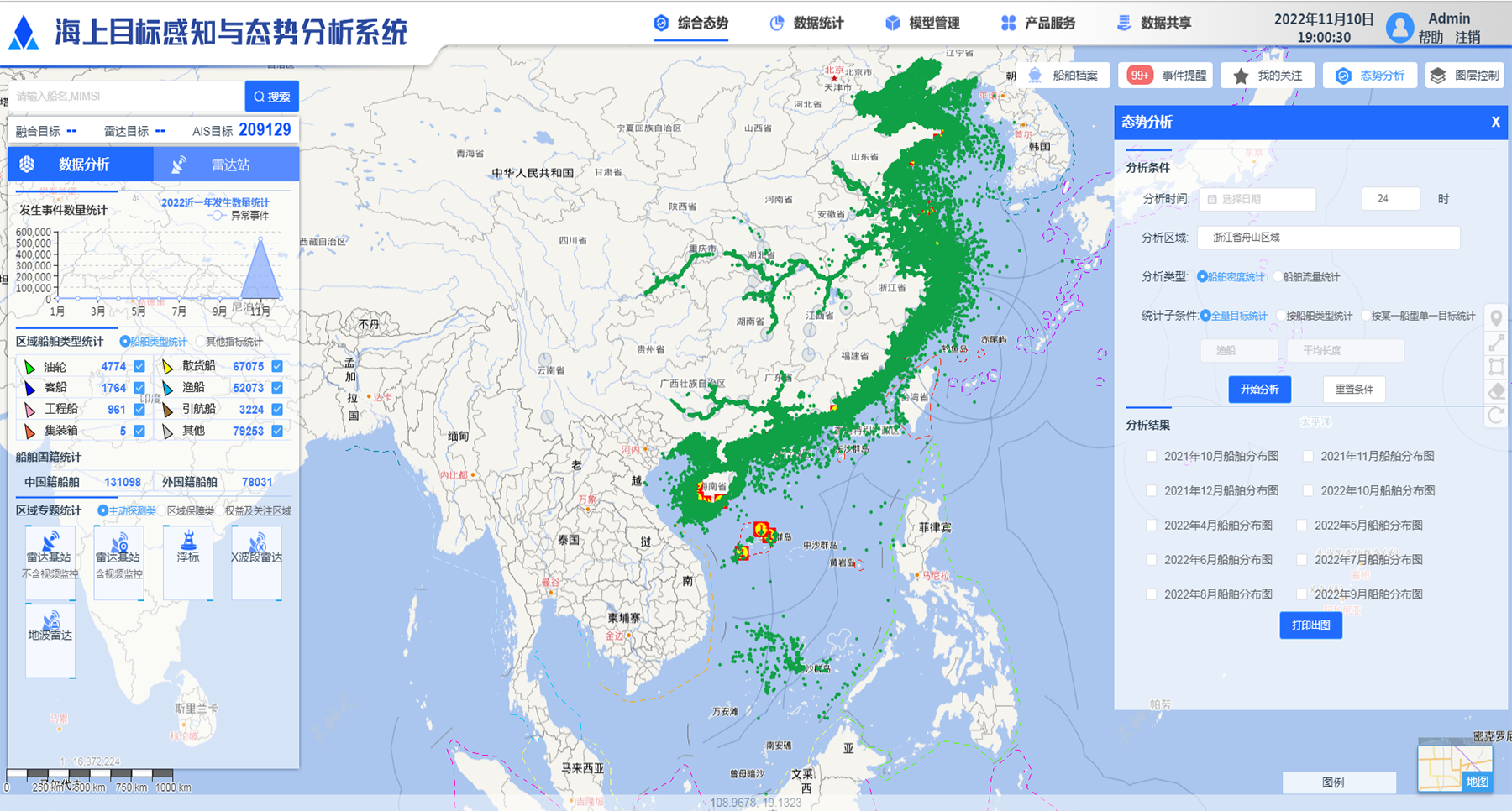This screenshot has width=1512, height=811.
Task: Open the 24 hour selector field
Action: click(x=1390, y=199)
